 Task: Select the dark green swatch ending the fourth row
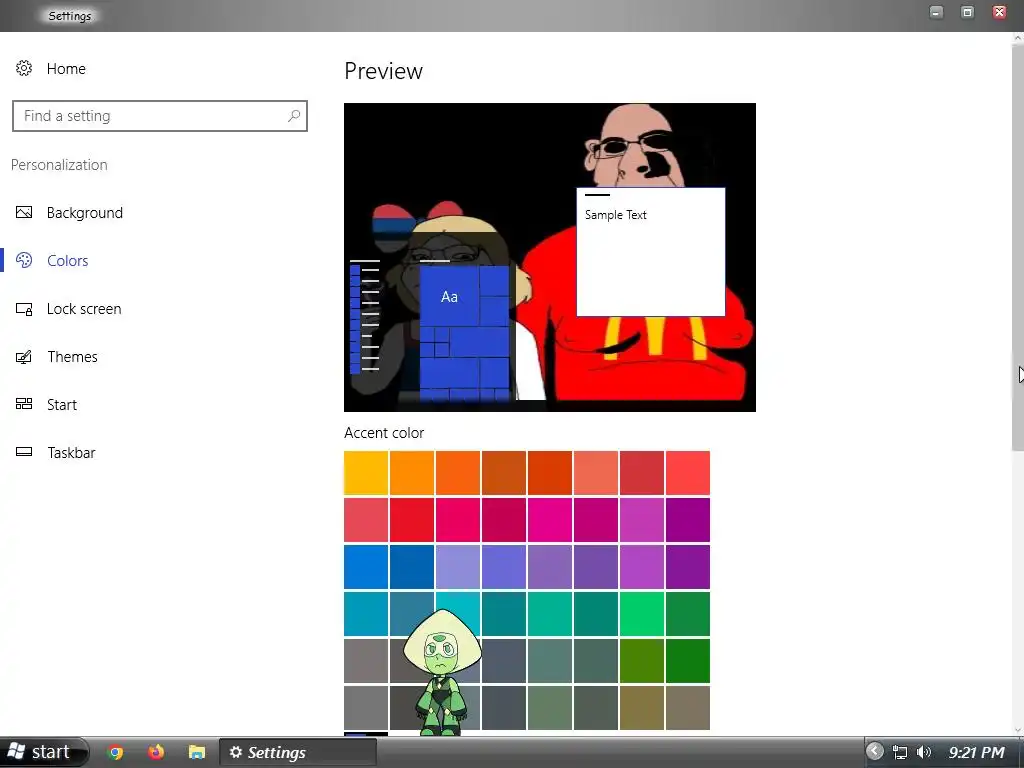(x=688, y=614)
